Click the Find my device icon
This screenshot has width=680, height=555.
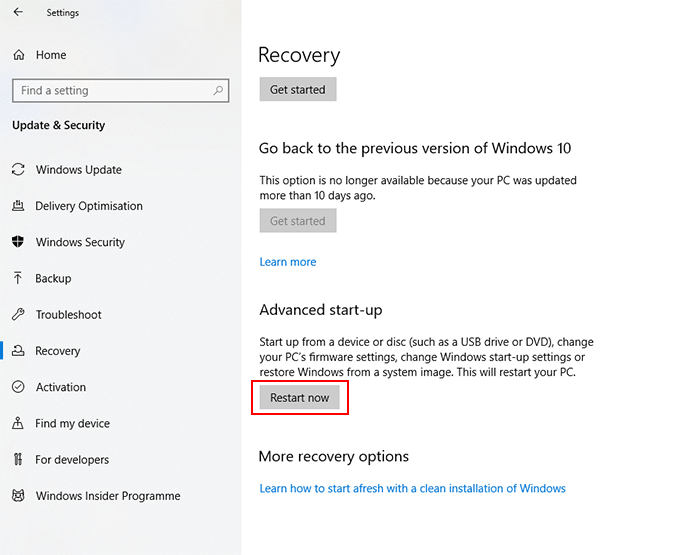tap(18, 423)
